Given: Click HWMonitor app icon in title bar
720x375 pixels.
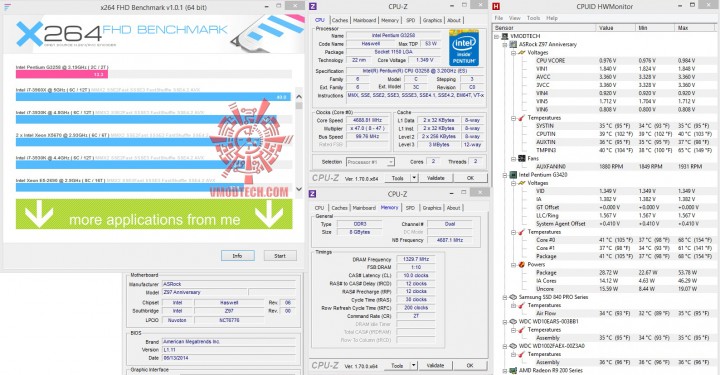Looking at the screenshot, I should (496, 6).
